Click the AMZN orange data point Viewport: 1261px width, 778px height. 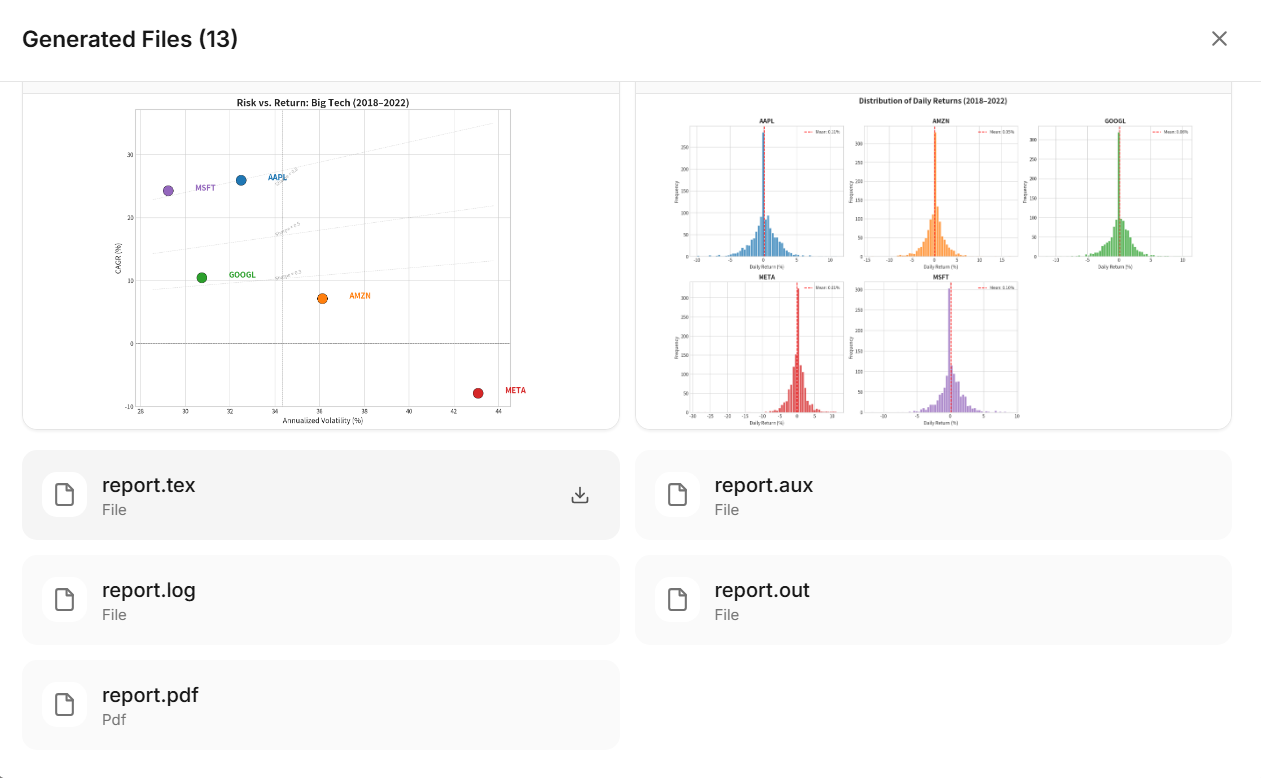point(322,298)
